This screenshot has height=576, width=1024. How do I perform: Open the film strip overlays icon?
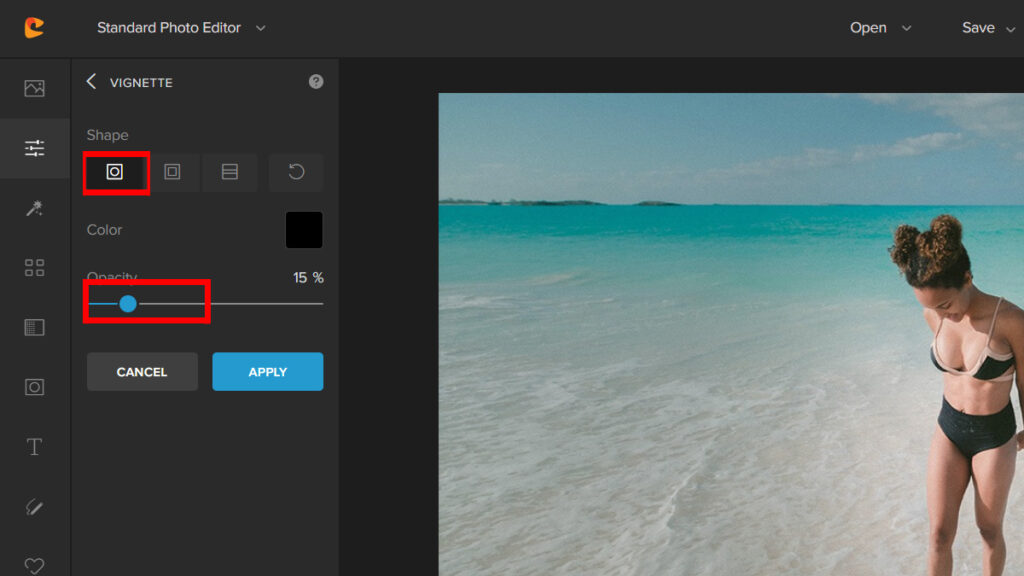[x=34, y=327]
